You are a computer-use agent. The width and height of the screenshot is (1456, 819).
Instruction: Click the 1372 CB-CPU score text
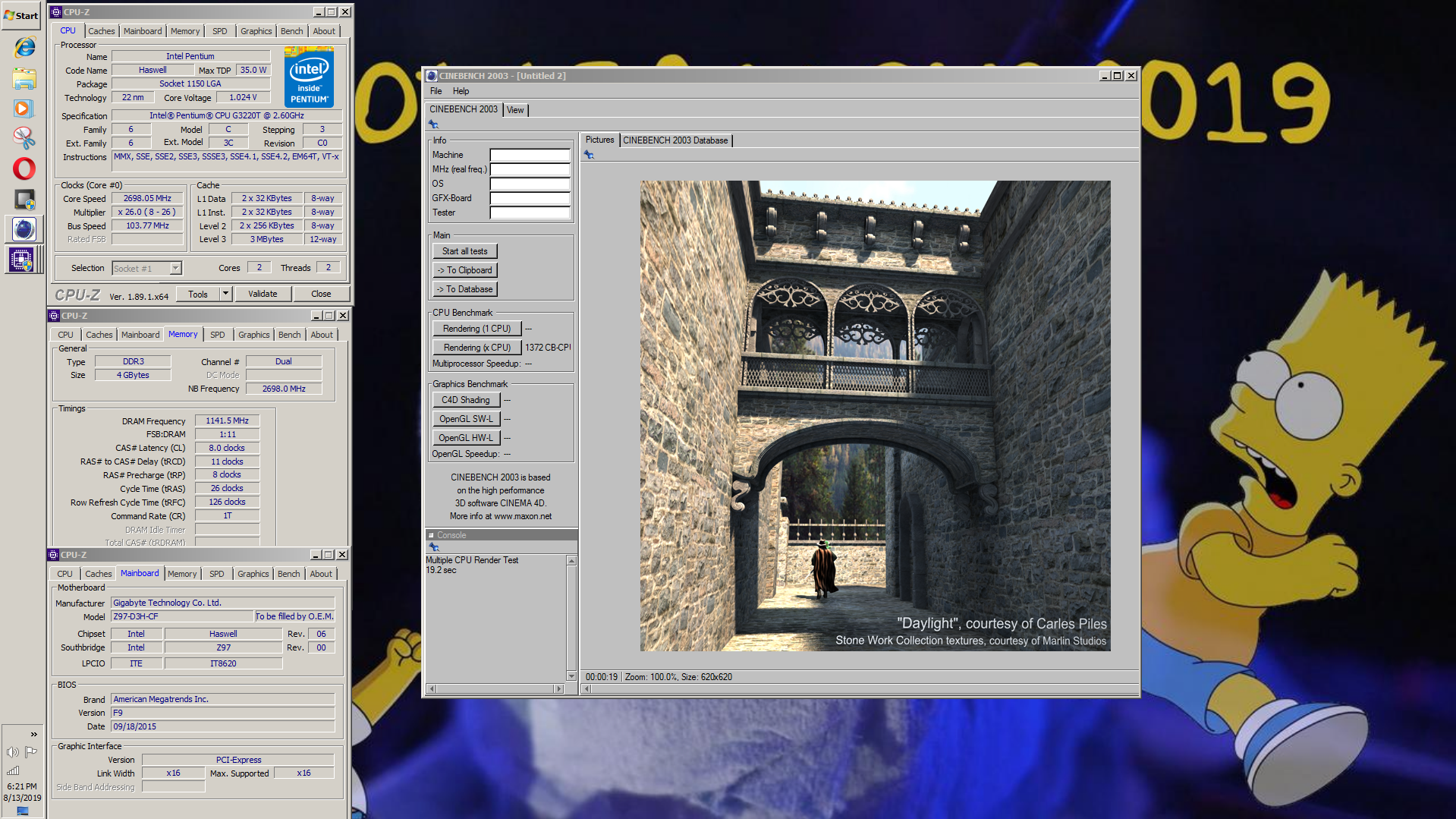click(x=548, y=348)
